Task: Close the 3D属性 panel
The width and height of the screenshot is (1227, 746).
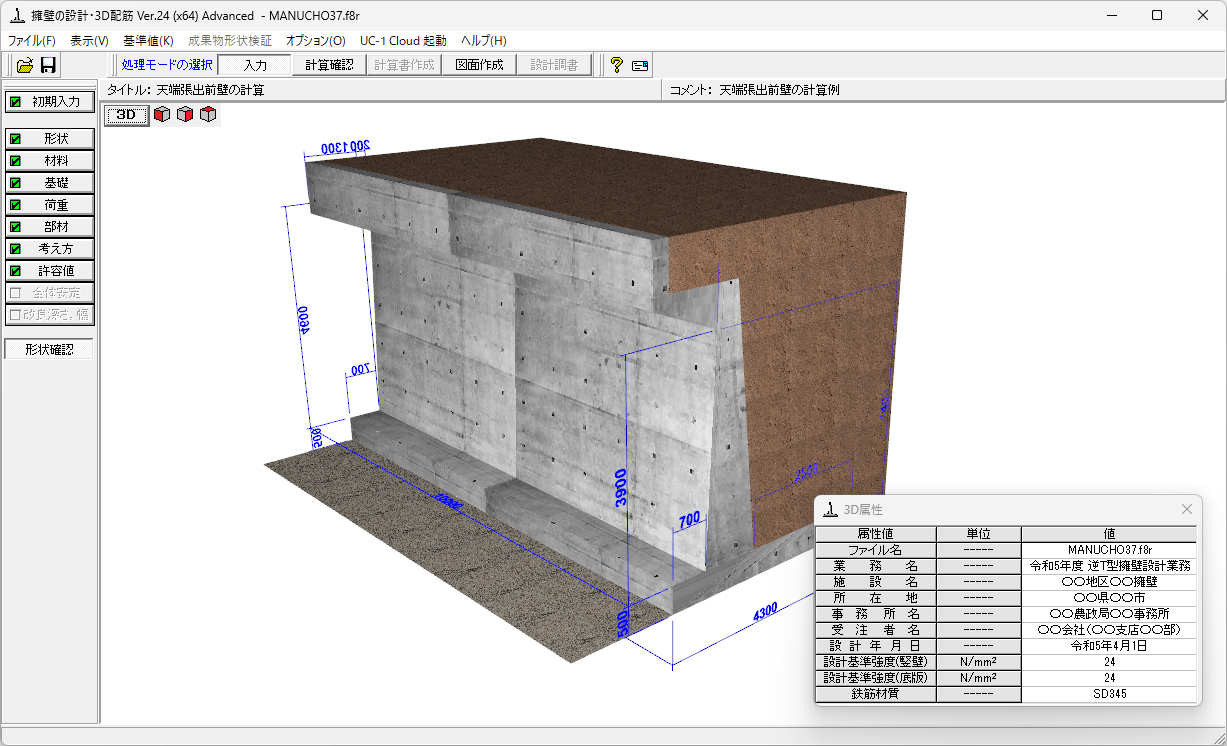Action: [x=1187, y=509]
